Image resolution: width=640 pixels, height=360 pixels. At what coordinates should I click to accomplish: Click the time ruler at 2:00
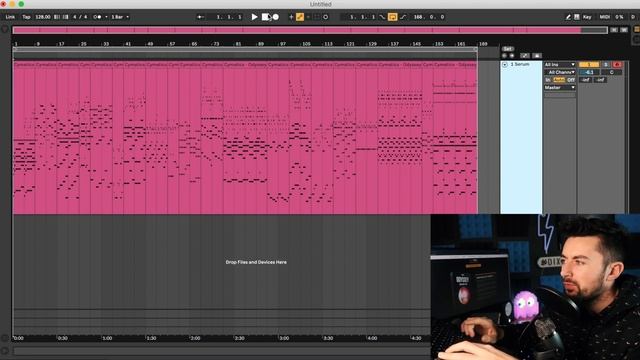click(195, 338)
